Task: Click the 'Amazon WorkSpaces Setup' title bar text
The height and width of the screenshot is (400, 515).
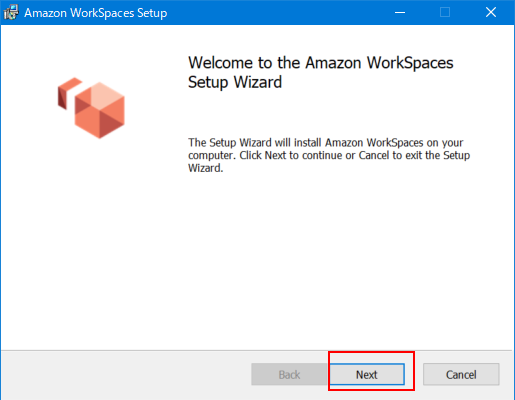Action: pos(96,13)
